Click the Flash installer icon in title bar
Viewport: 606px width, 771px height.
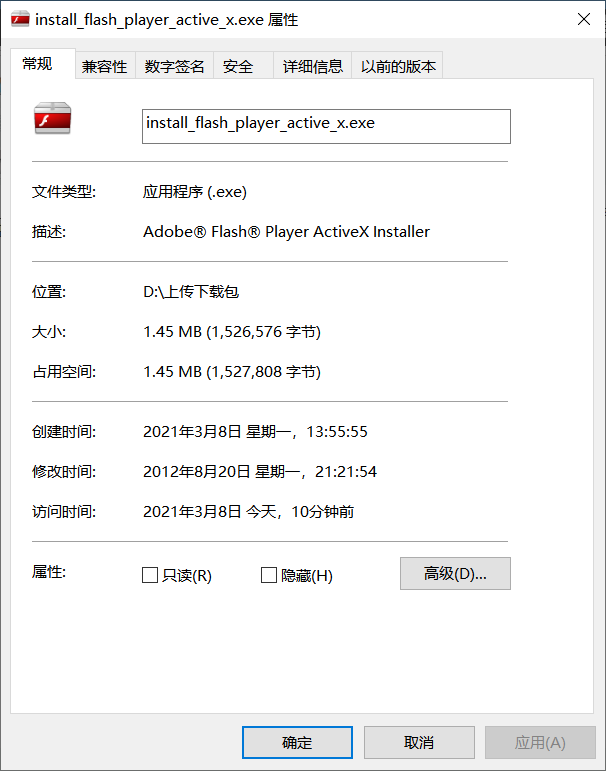[x=20, y=20]
